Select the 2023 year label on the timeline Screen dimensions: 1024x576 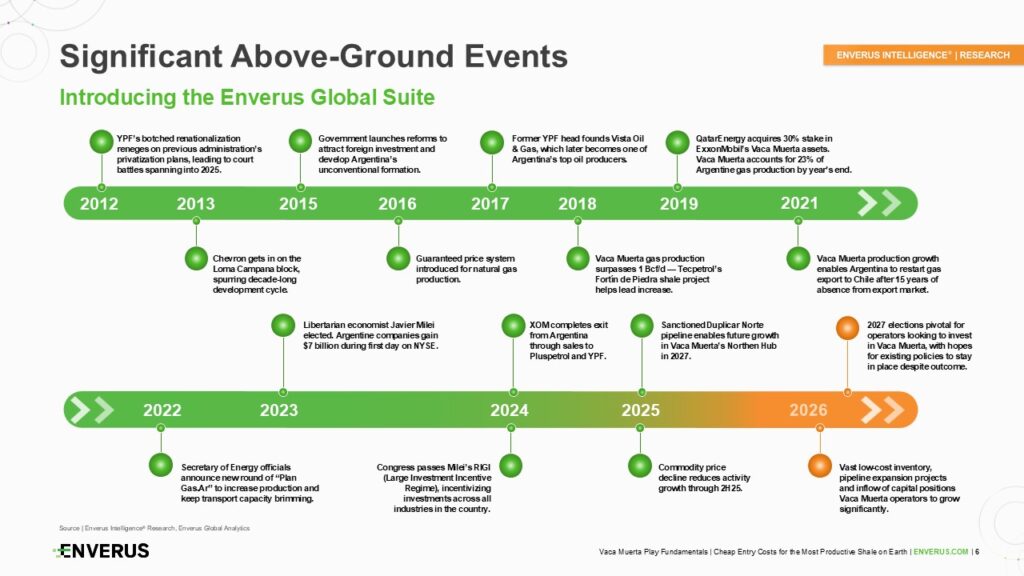[279, 410]
